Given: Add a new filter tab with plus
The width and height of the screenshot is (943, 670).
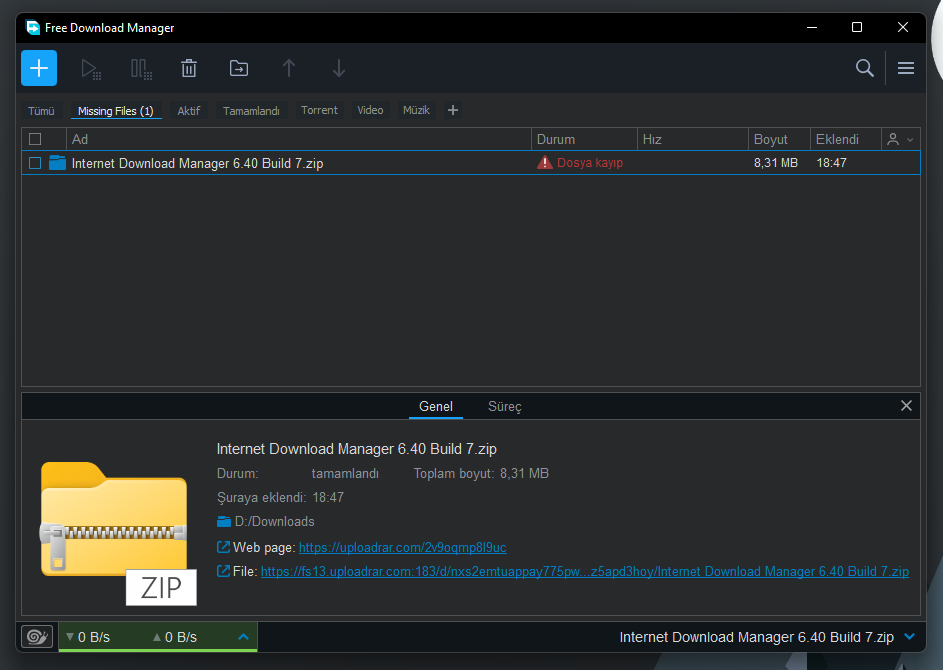Looking at the screenshot, I should (453, 110).
